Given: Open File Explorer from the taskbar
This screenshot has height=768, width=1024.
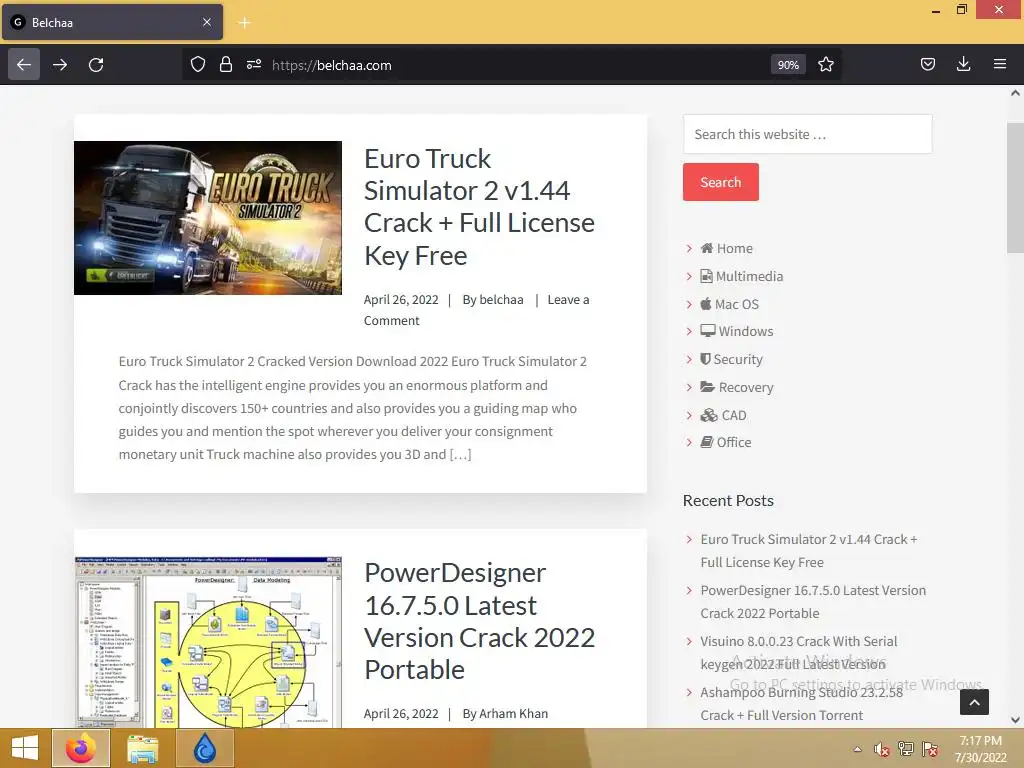Looking at the screenshot, I should tap(142, 748).
